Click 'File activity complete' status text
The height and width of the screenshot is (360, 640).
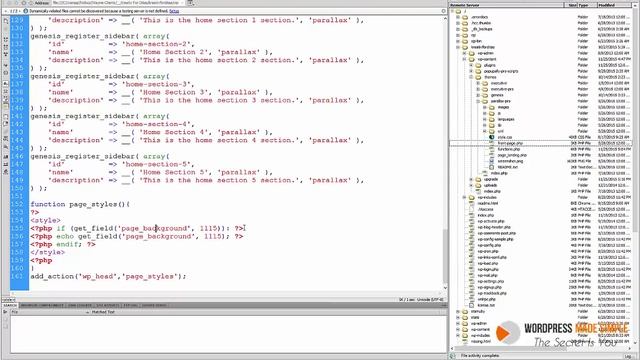(480, 356)
